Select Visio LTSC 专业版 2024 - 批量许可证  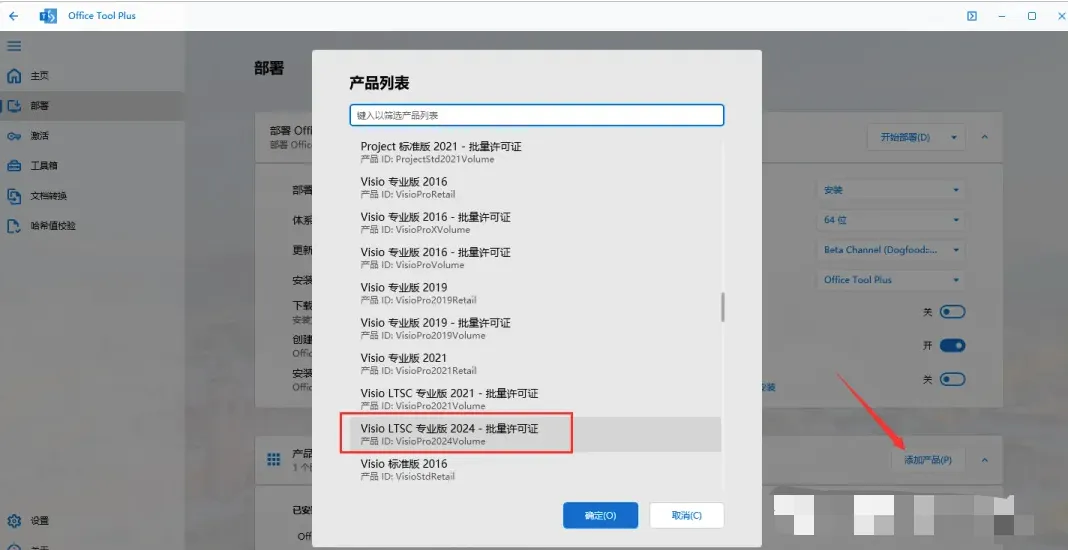tap(535, 434)
